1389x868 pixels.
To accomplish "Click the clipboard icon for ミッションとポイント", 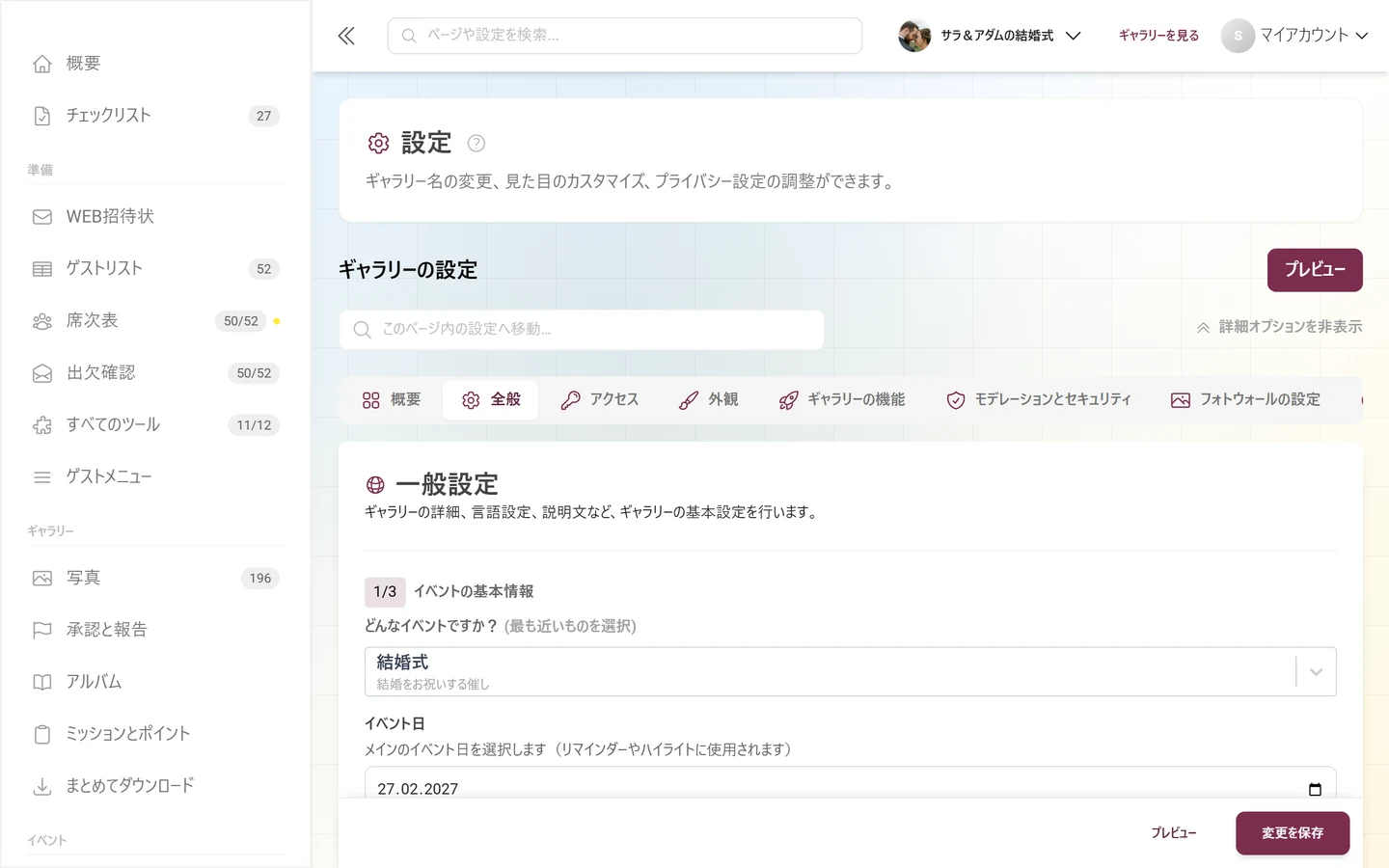I will [42, 735].
